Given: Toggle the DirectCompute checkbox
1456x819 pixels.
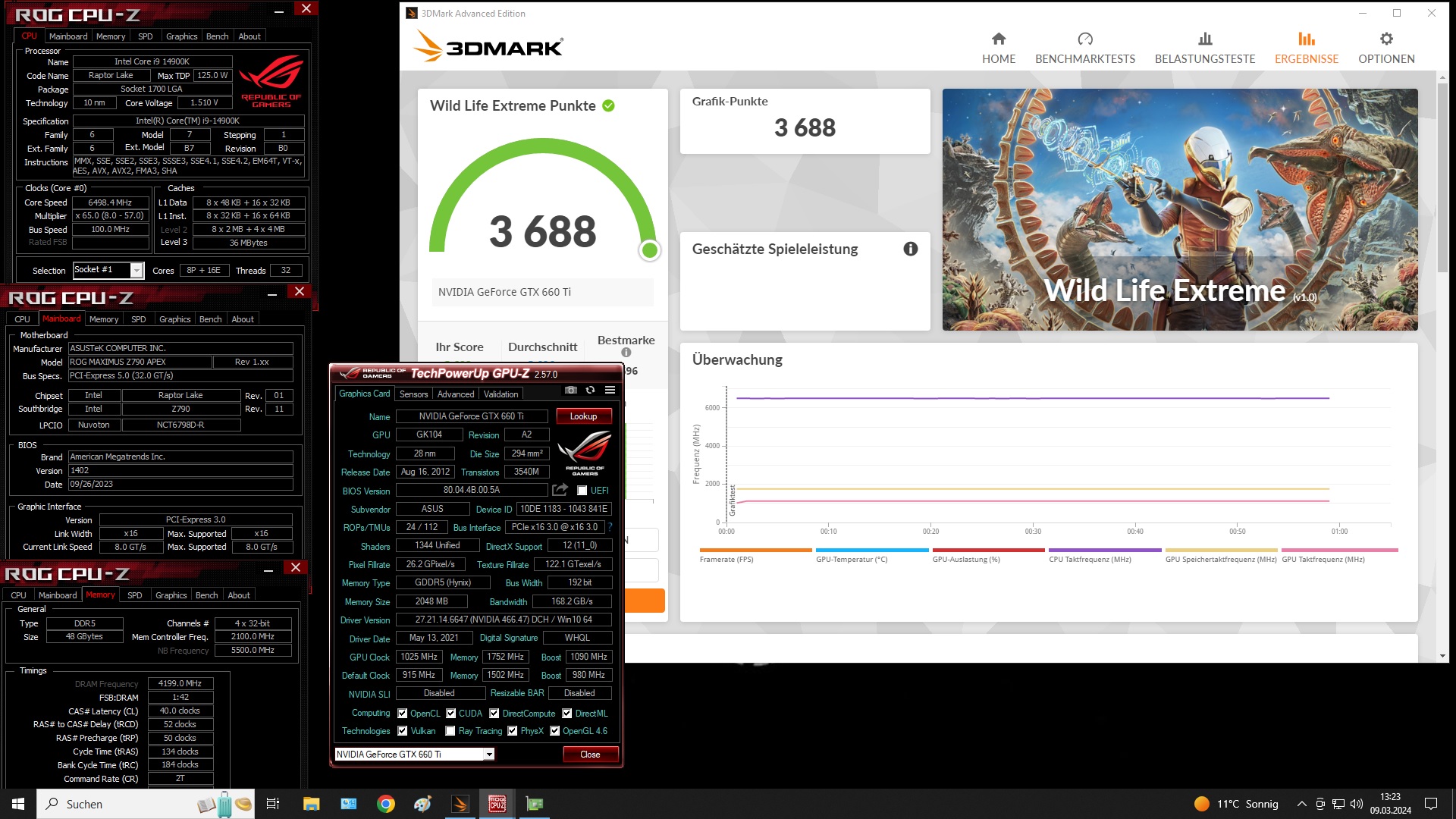Looking at the screenshot, I should coord(494,714).
